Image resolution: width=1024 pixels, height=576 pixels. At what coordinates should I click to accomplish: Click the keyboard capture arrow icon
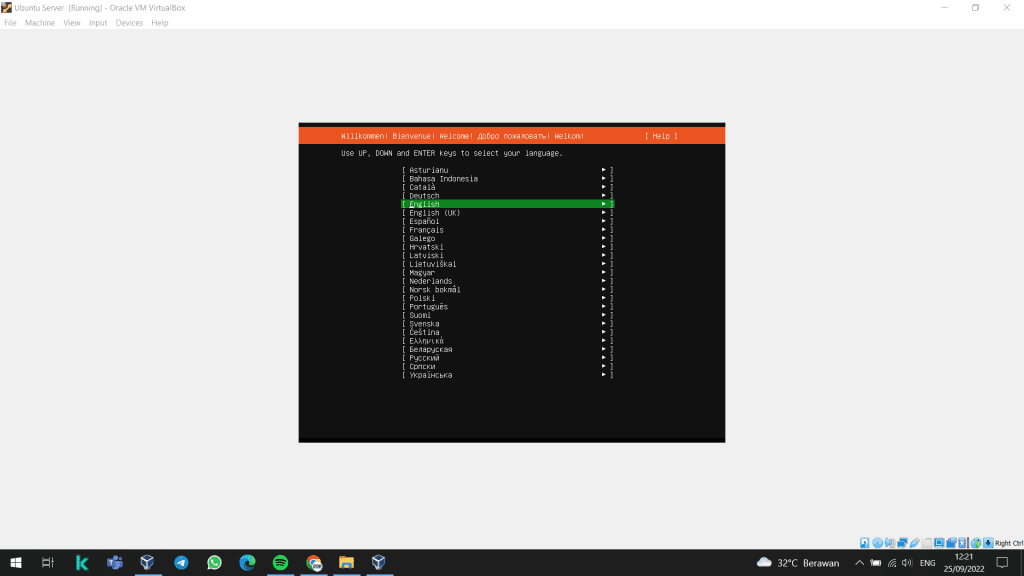click(988, 543)
